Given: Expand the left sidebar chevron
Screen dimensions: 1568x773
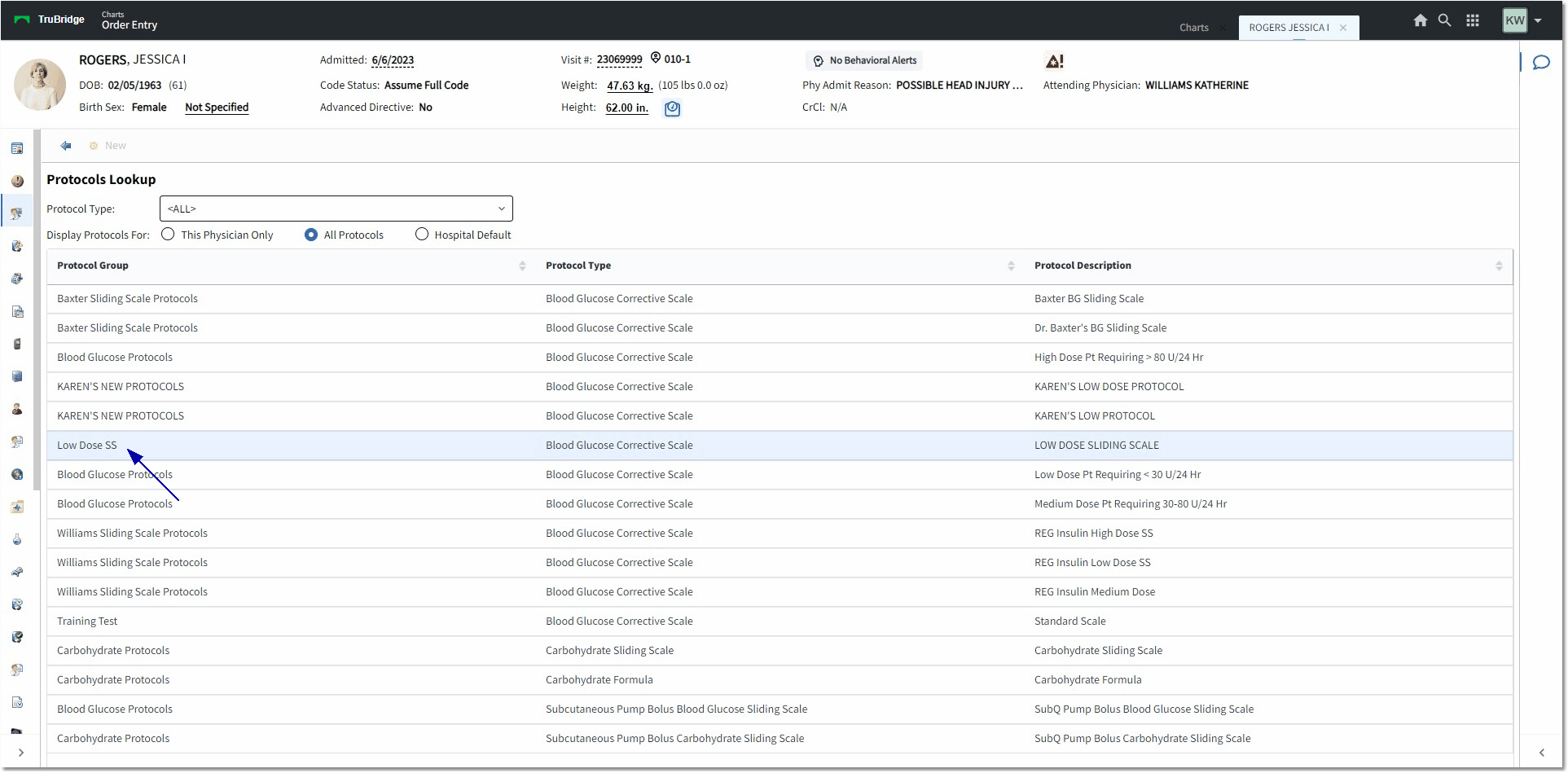Looking at the screenshot, I should click(x=21, y=752).
